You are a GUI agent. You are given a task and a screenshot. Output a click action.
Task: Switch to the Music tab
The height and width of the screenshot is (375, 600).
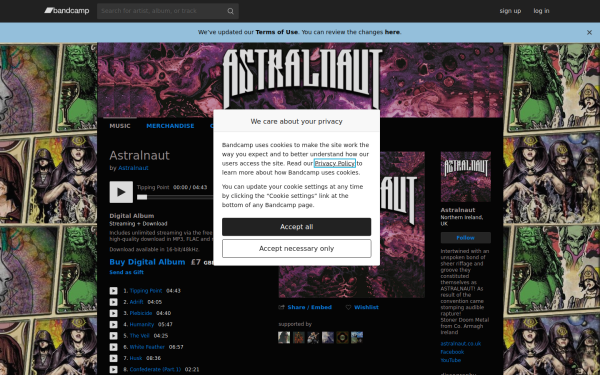pyautogui.click(x=120, y=126)
